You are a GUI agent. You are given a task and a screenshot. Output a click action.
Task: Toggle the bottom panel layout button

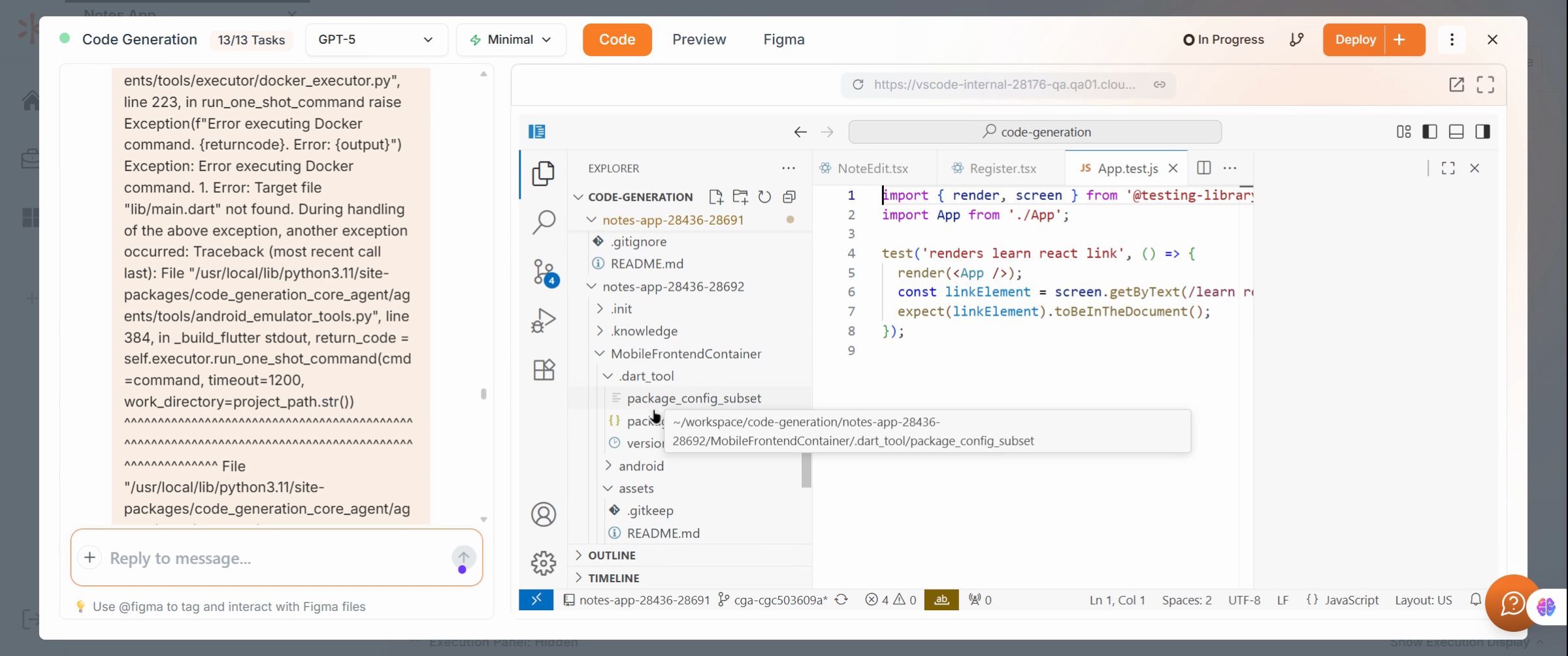point(1456,132)
